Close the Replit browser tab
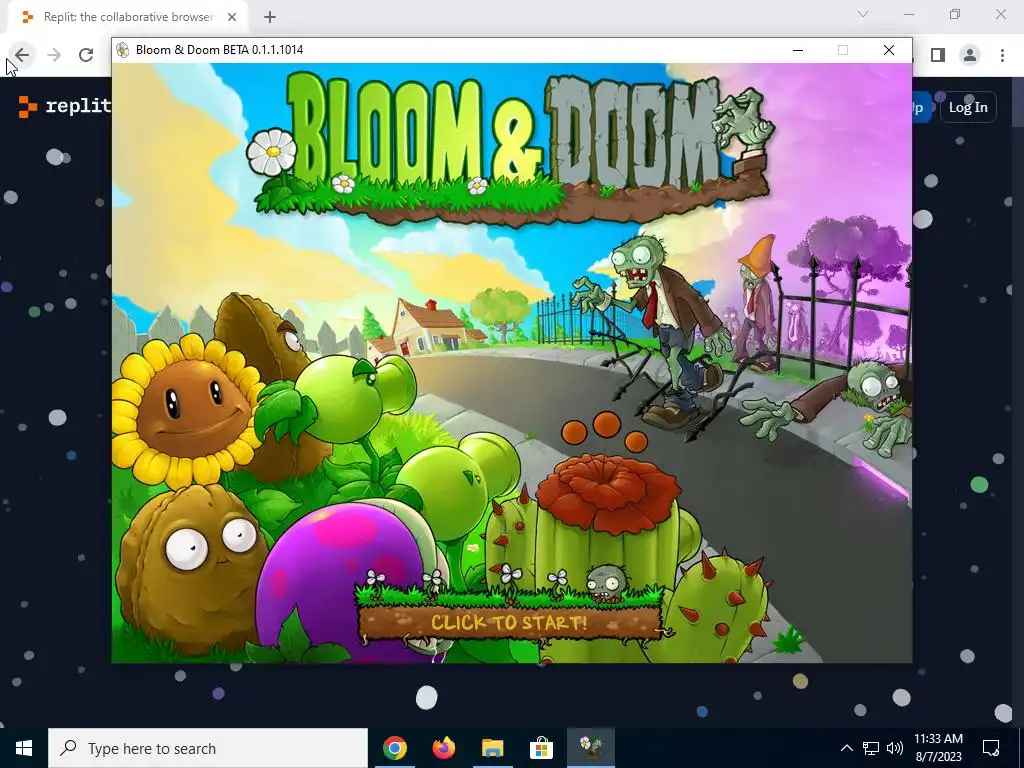Screen dimensions: 1024x768 (232, 17)
